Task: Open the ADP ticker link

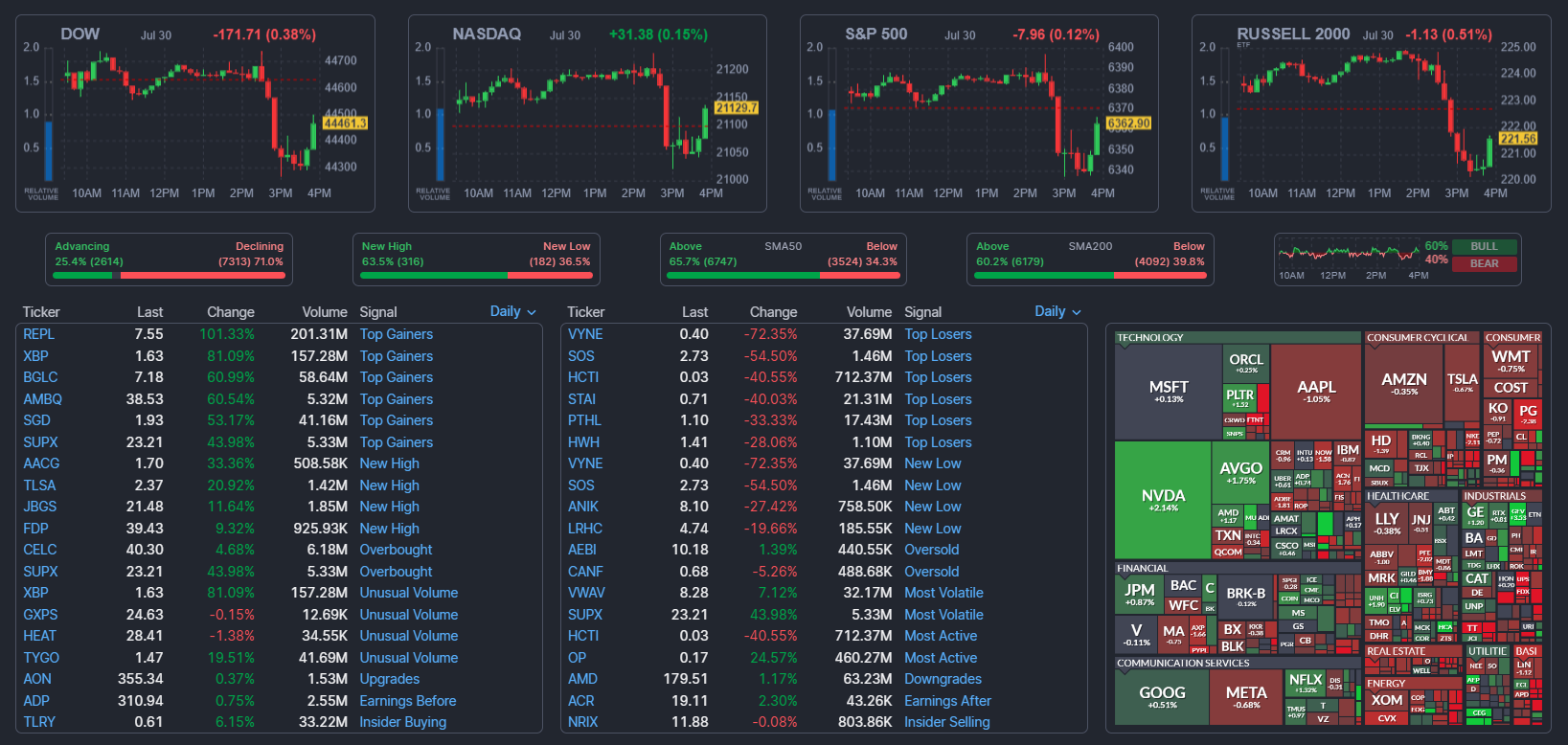Action: [x=36, y=701]
